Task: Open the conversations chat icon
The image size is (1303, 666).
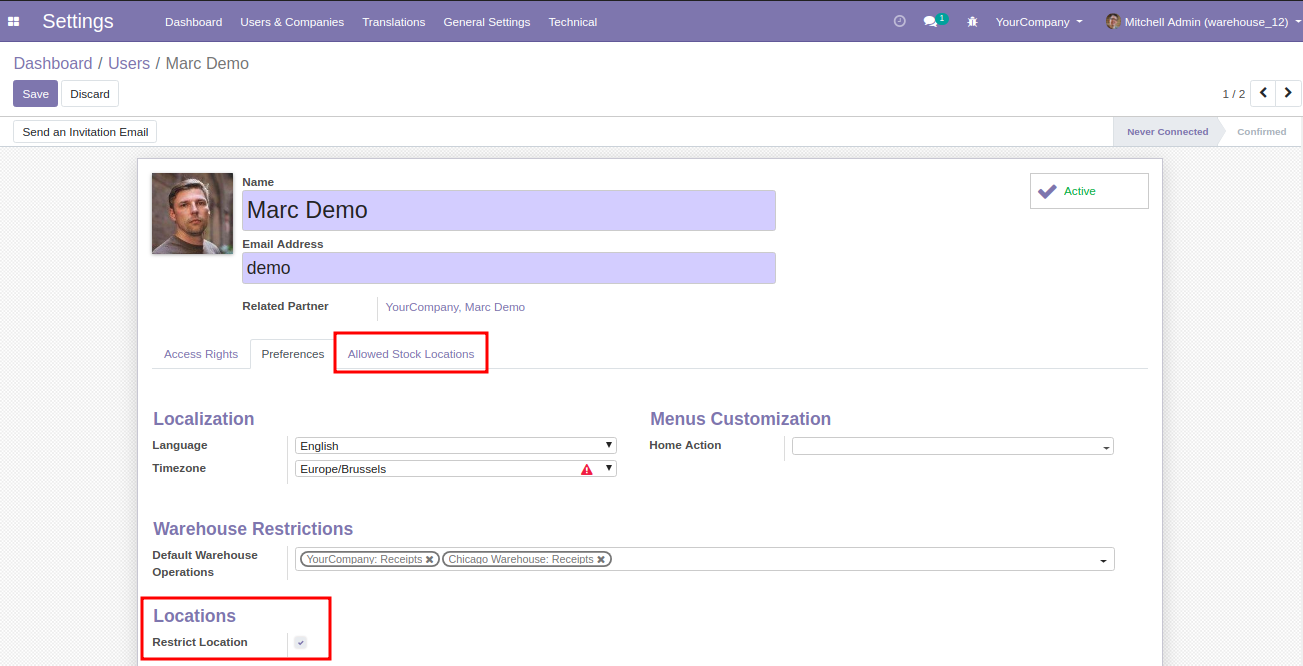Action: 931,21
